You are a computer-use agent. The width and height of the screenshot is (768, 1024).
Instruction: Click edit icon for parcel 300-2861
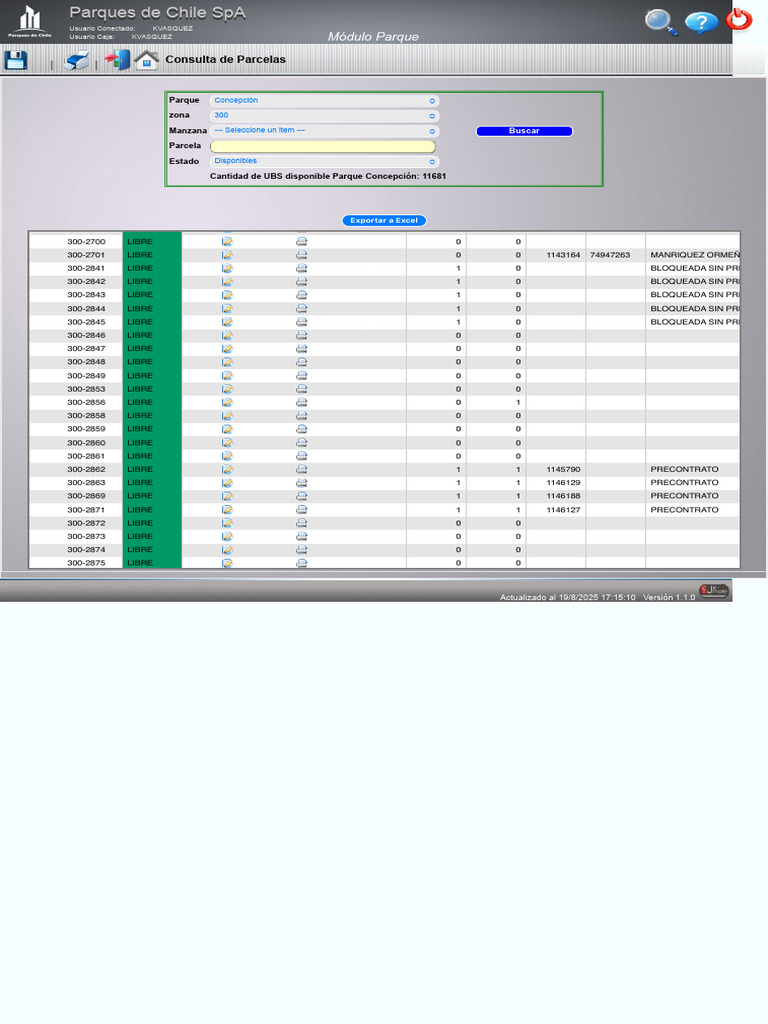click(x=227, y=456)
